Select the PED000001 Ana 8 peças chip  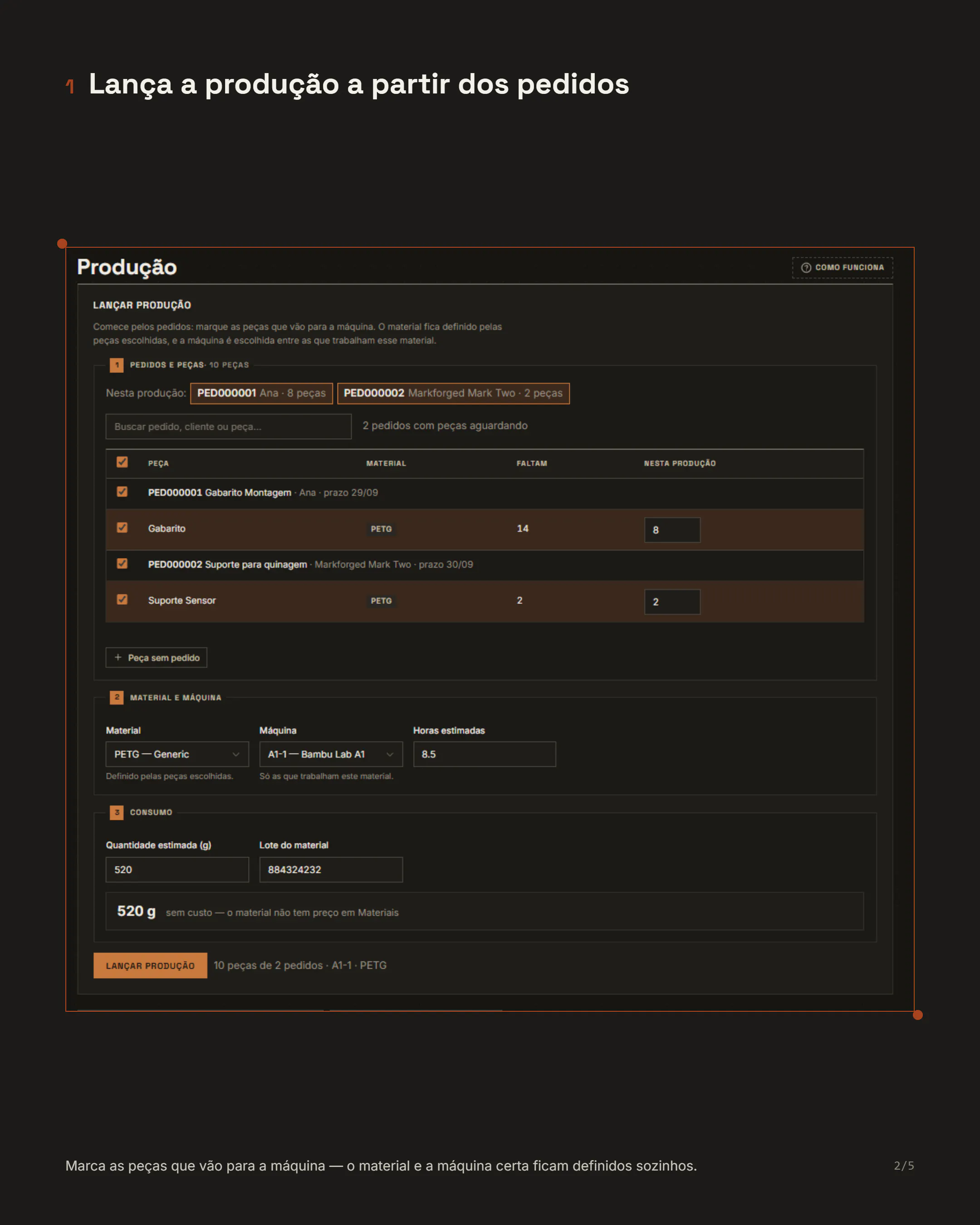261,393
